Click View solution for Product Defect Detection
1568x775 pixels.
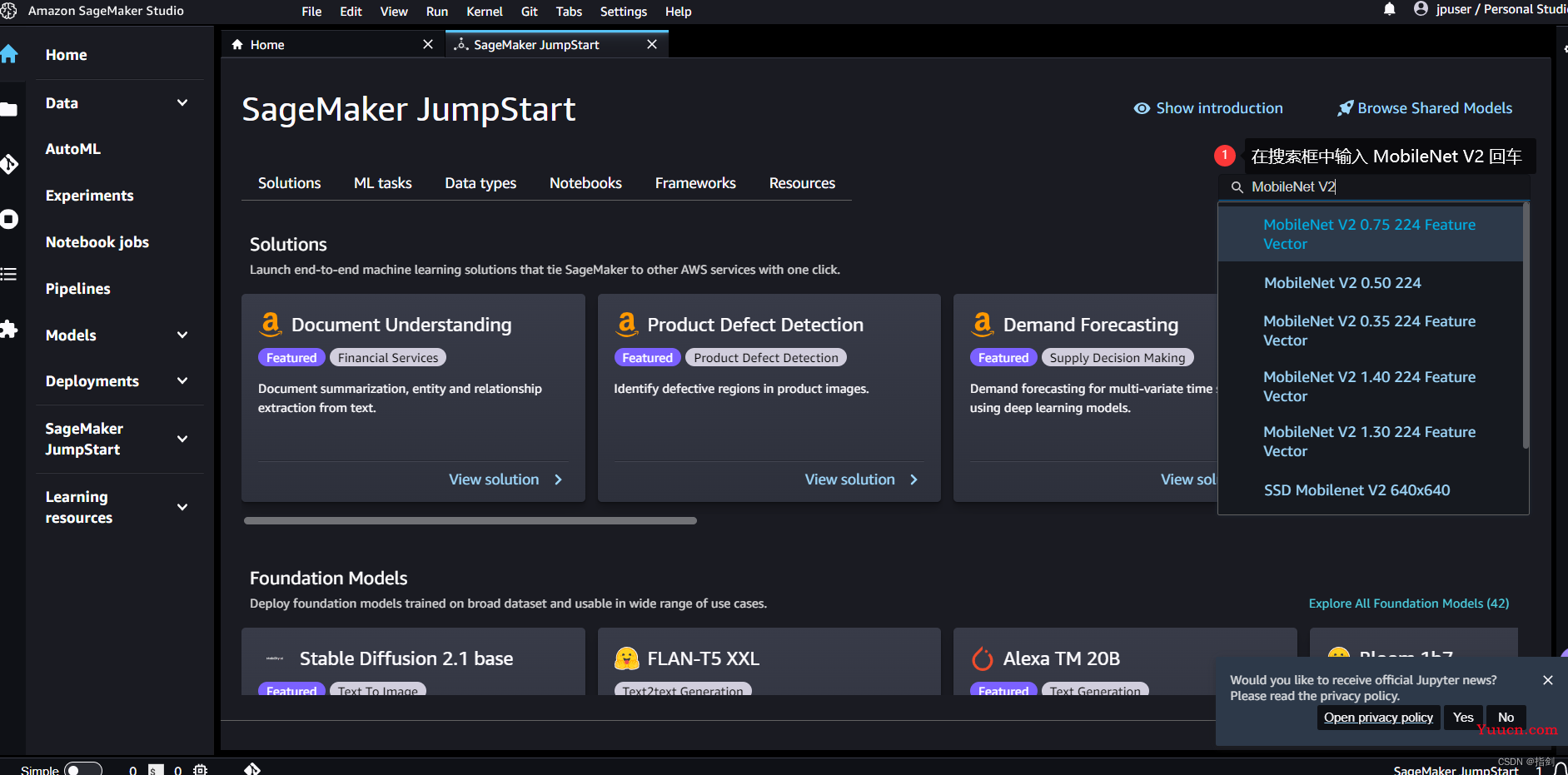pos(862,479)
